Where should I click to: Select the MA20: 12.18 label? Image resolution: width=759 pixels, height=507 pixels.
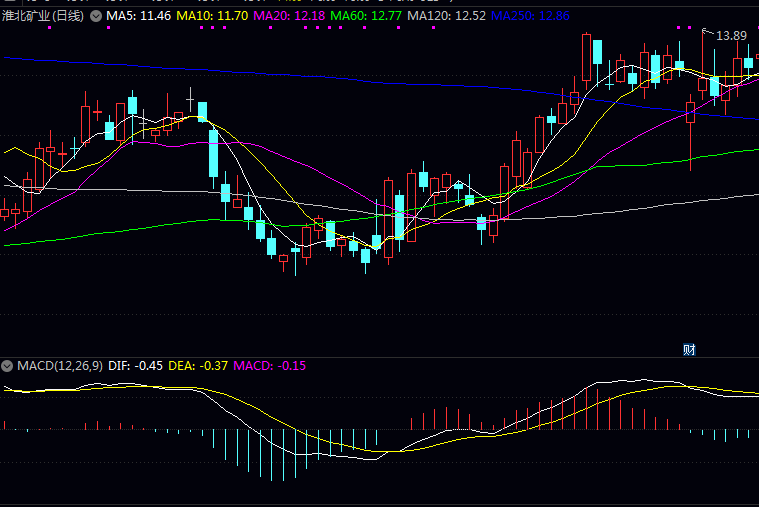coord(289,16)
